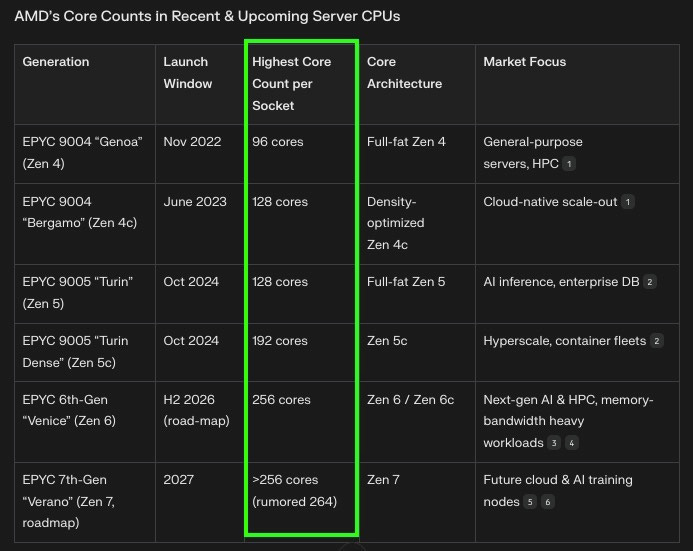Open citation 2 beside Hyperscale, container fleets
This screenshot has width=693, height=551.
657,341
